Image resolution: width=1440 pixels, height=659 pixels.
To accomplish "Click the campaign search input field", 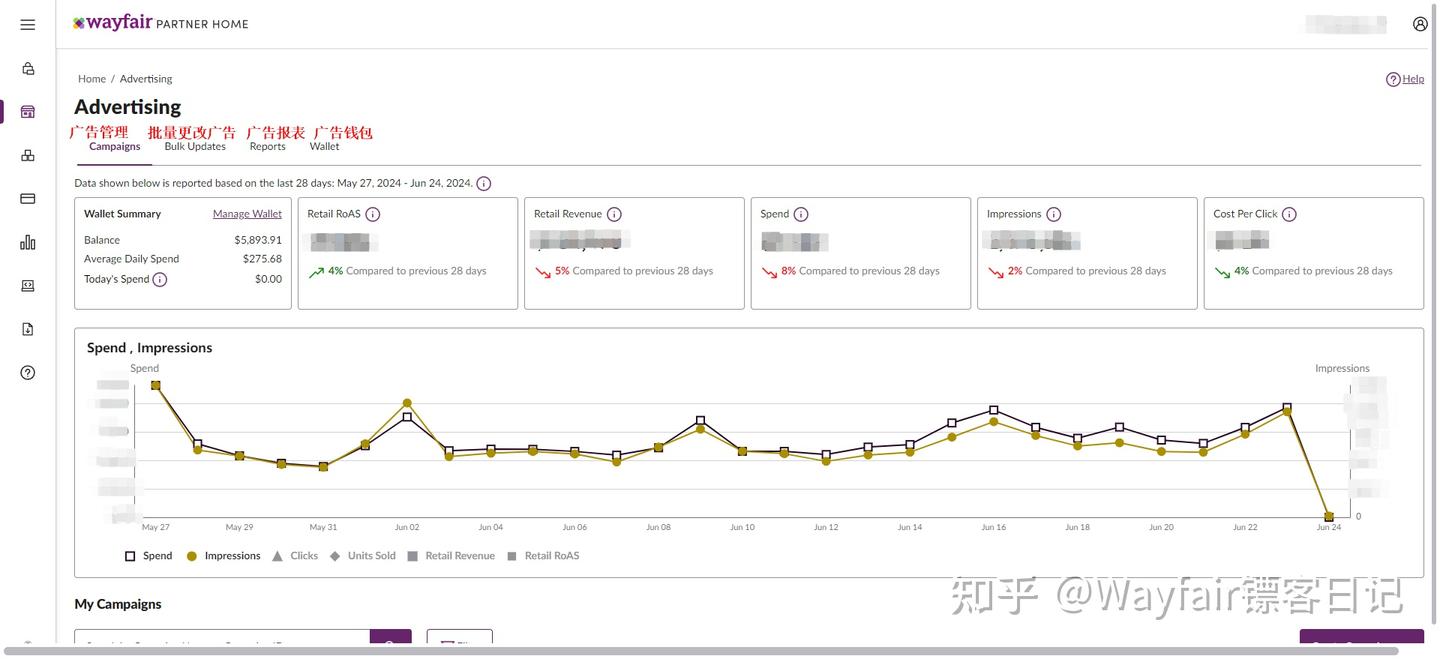I will (220, 643).
